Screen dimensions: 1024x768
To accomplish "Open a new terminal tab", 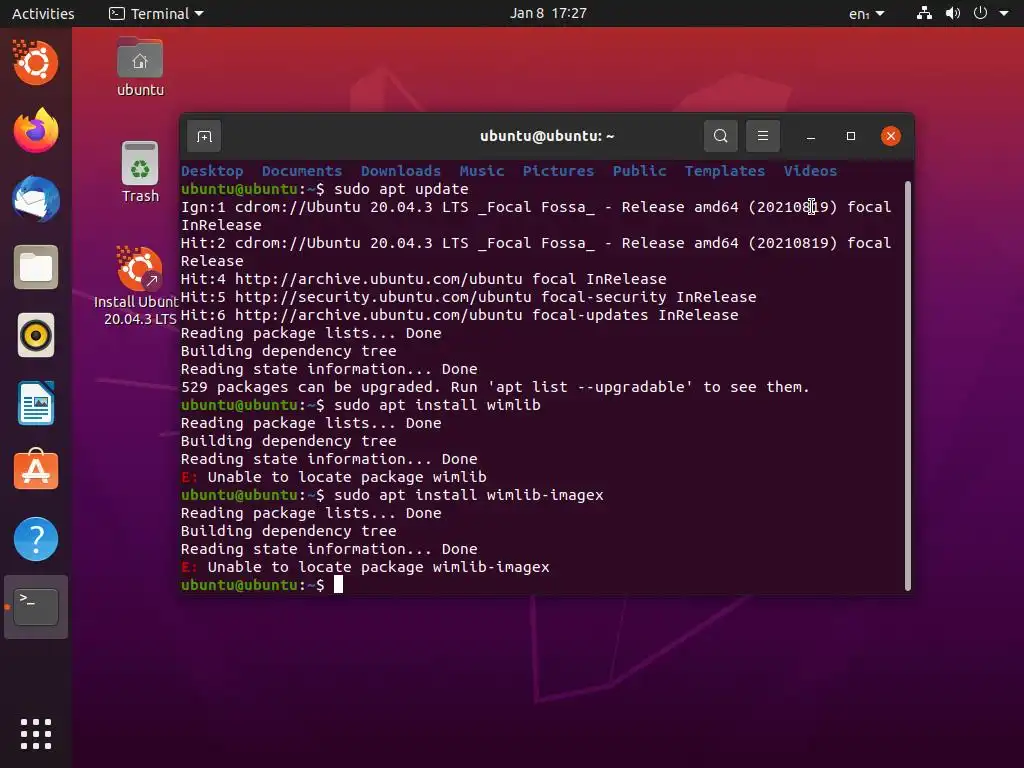I will click(x=204, y=136).
